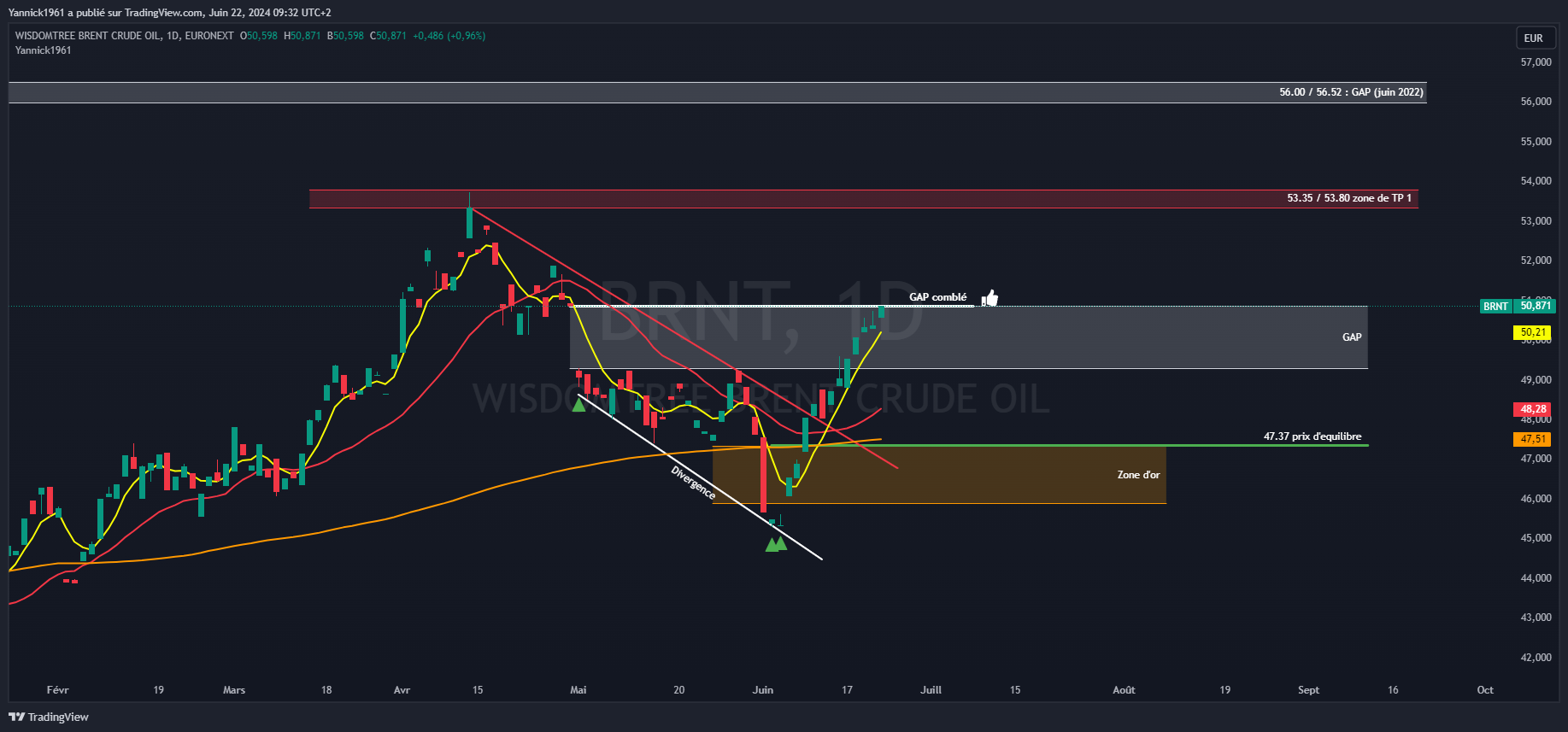This screenshot has width=1568, height=732.
Task: Click the 54,000 price axis value
Action: coord(1536,181)
